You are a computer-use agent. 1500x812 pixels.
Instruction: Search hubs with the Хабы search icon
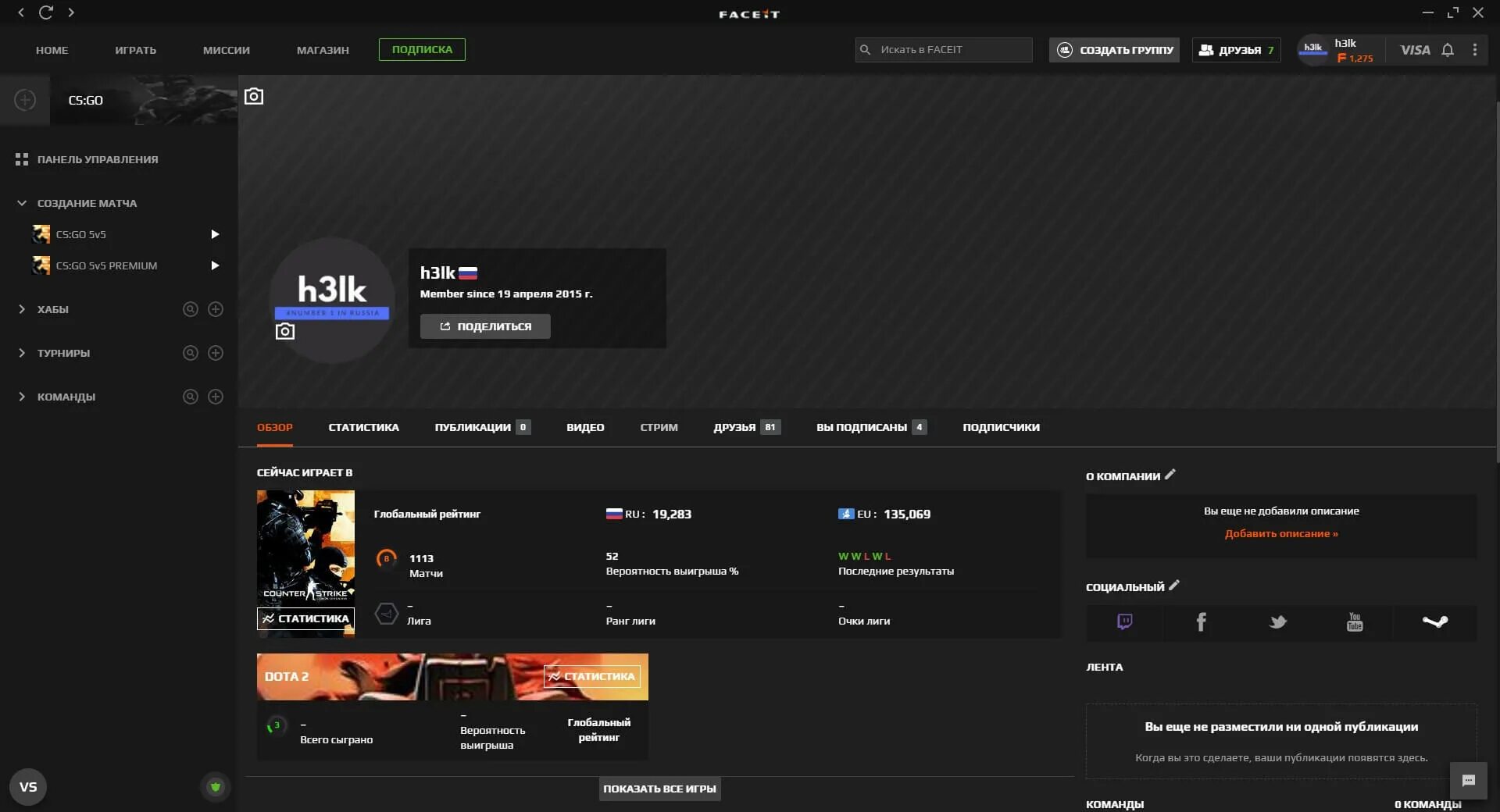[x=191, y=309]
